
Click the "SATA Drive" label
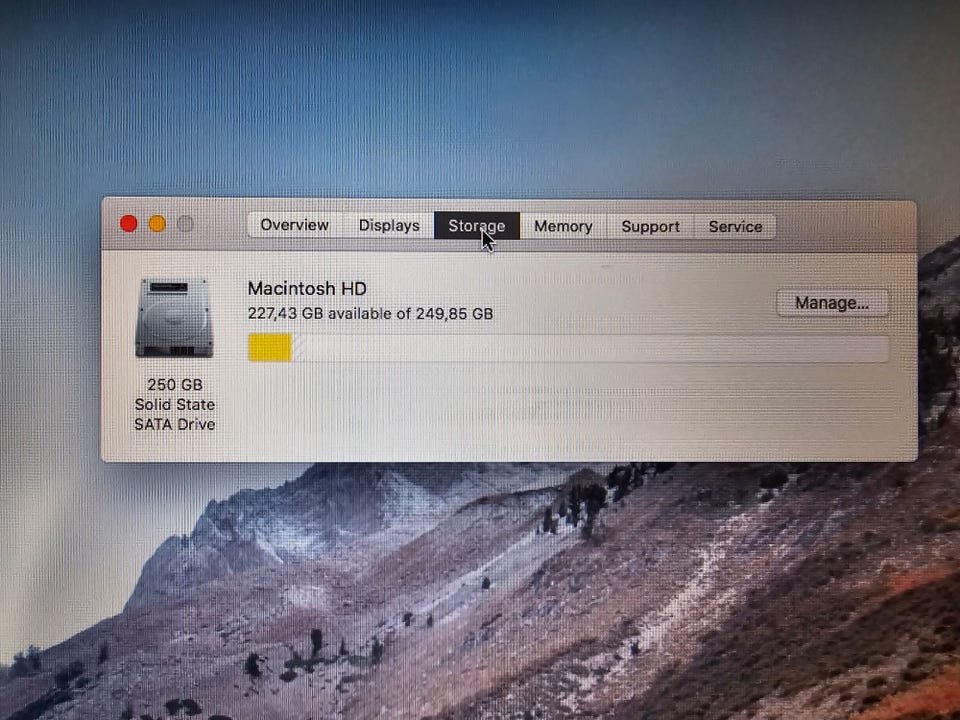(174, 424)
